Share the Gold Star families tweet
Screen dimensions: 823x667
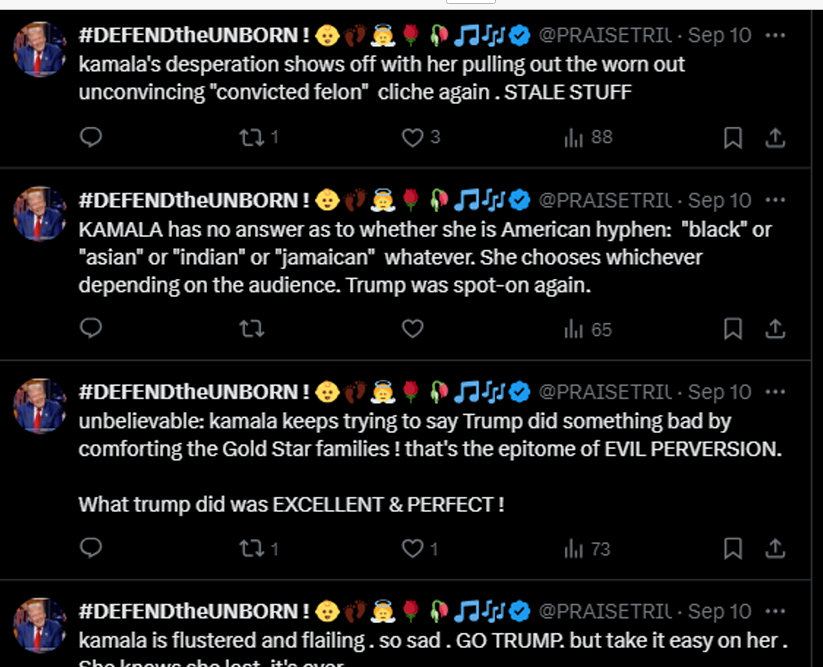pyautogui.click(x=775, y=548)
